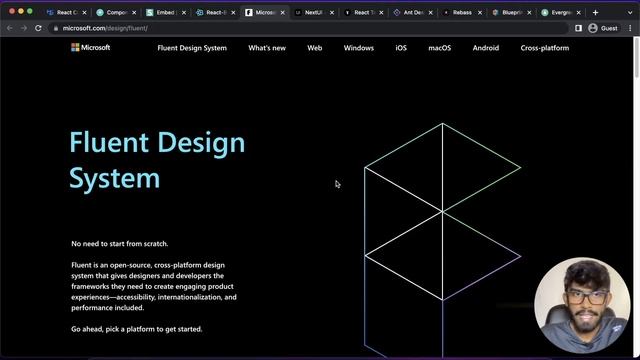
Task: Click the presenter webcam video bubble
Action: 582,305
